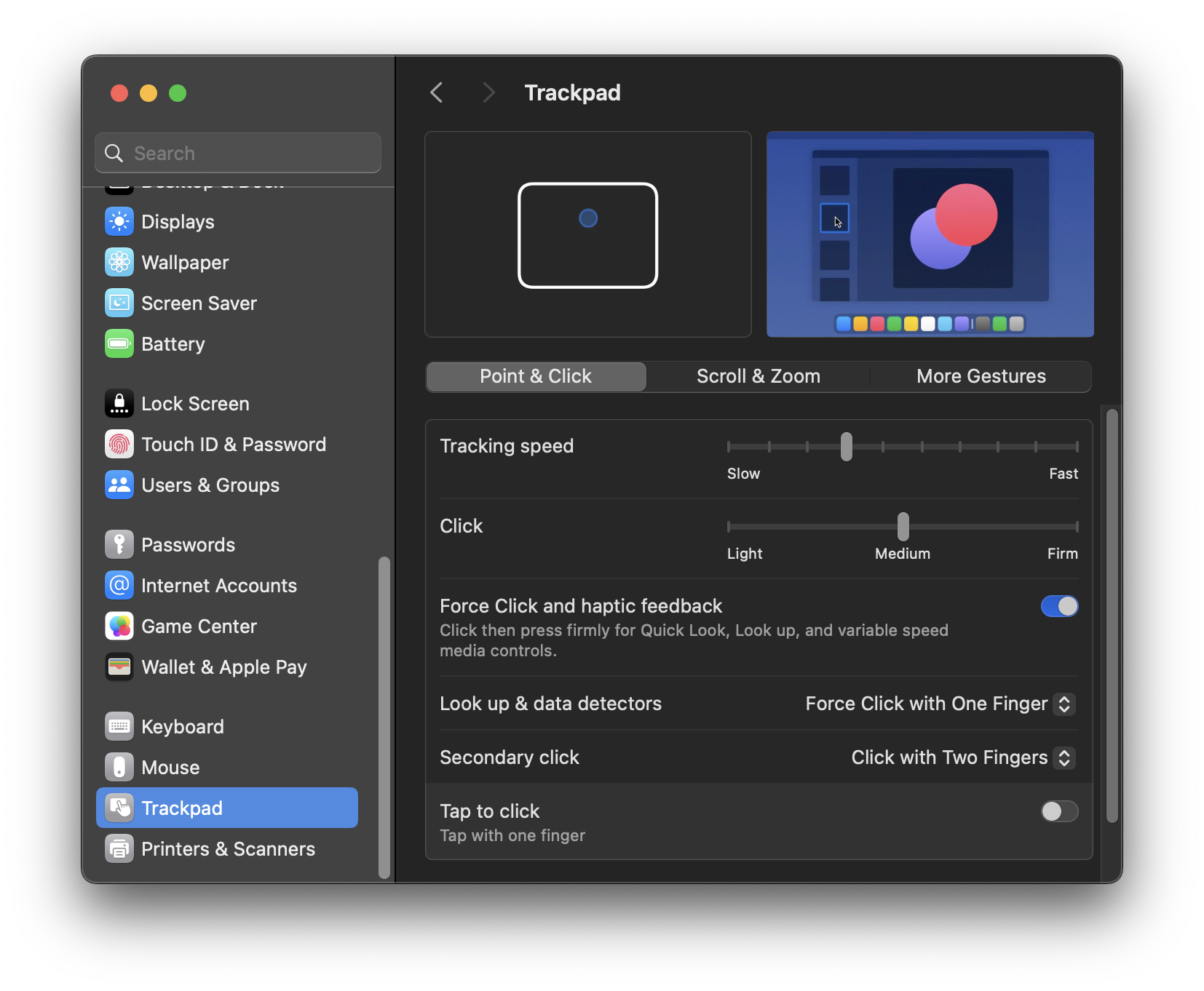Select Internet Accounts label
This screenshot has height=991, width=1204.
pyautogui.click(x=219, y=586)
